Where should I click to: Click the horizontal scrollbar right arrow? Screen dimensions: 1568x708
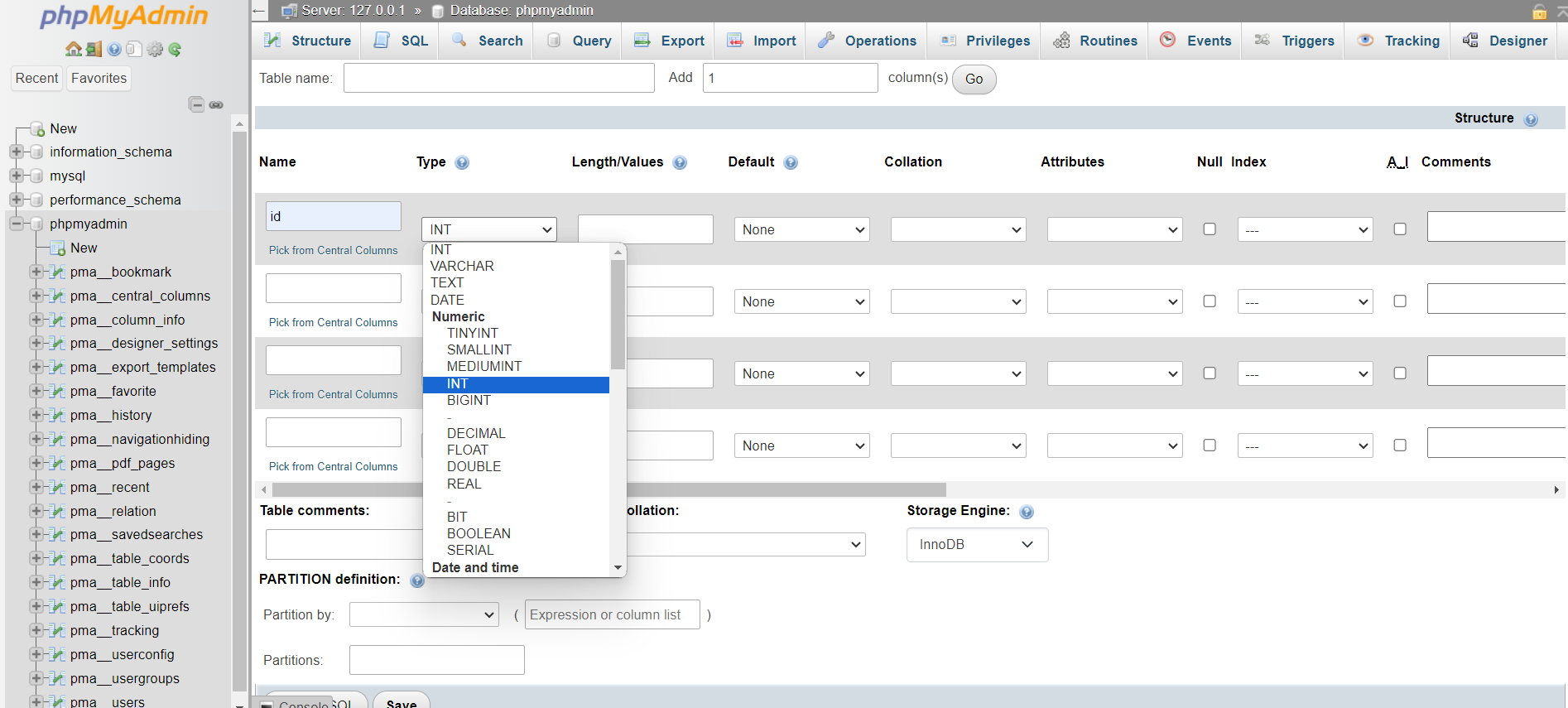[1556, 490]
